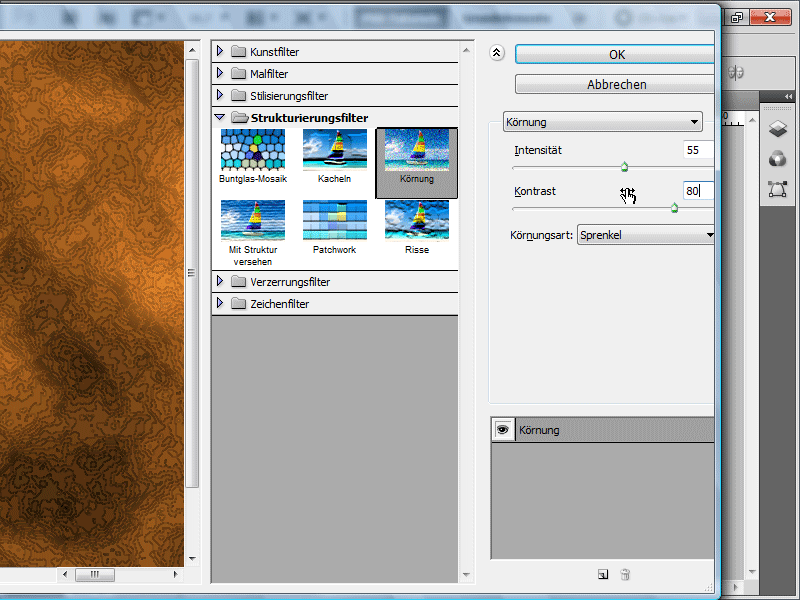800x600 pixels.
Task: Open Layers panel icon in Photoshop dock
Action: 778,129
